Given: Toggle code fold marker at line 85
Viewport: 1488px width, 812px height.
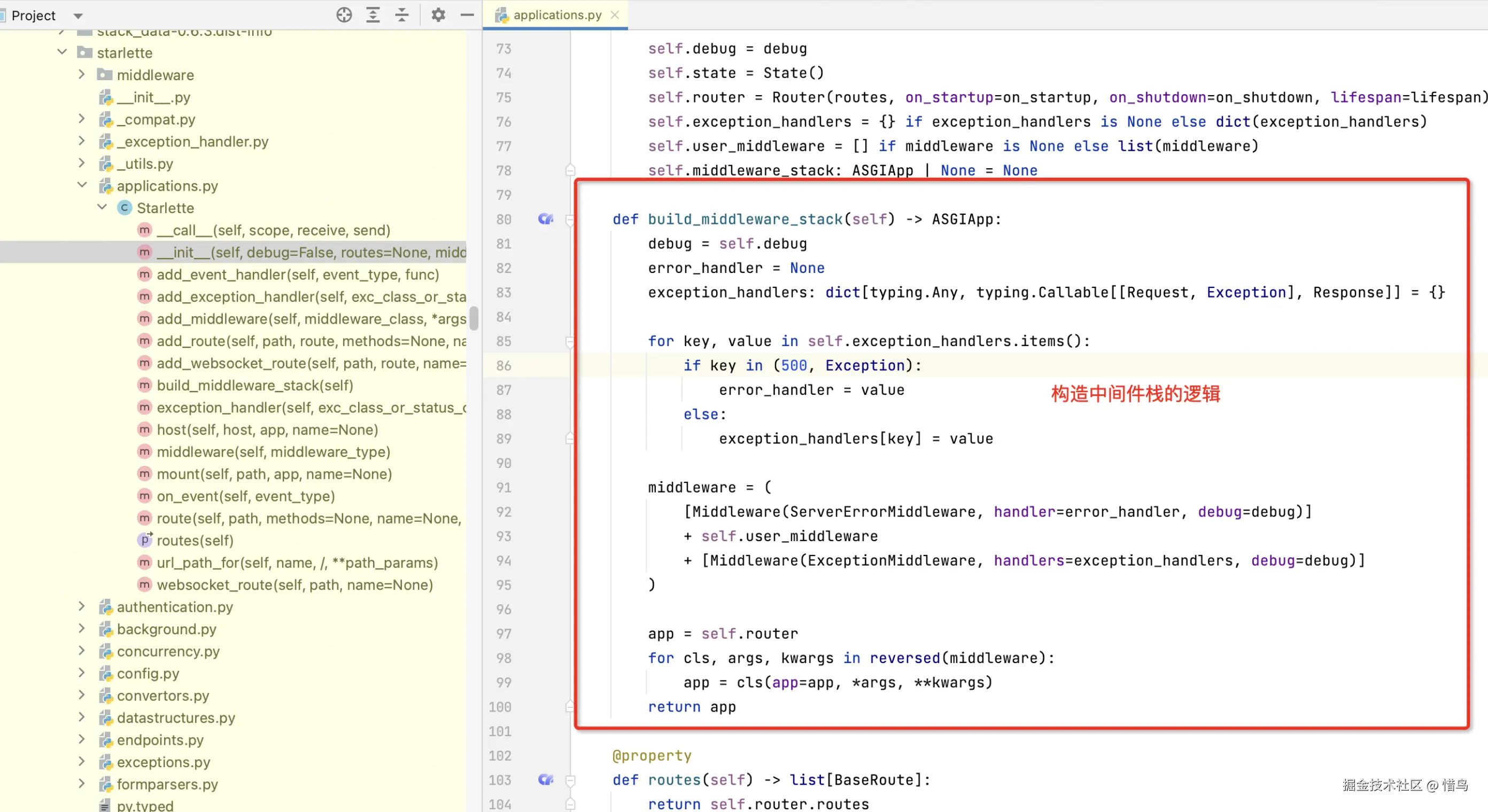Looking at the screenshot, I should [570, 341].
